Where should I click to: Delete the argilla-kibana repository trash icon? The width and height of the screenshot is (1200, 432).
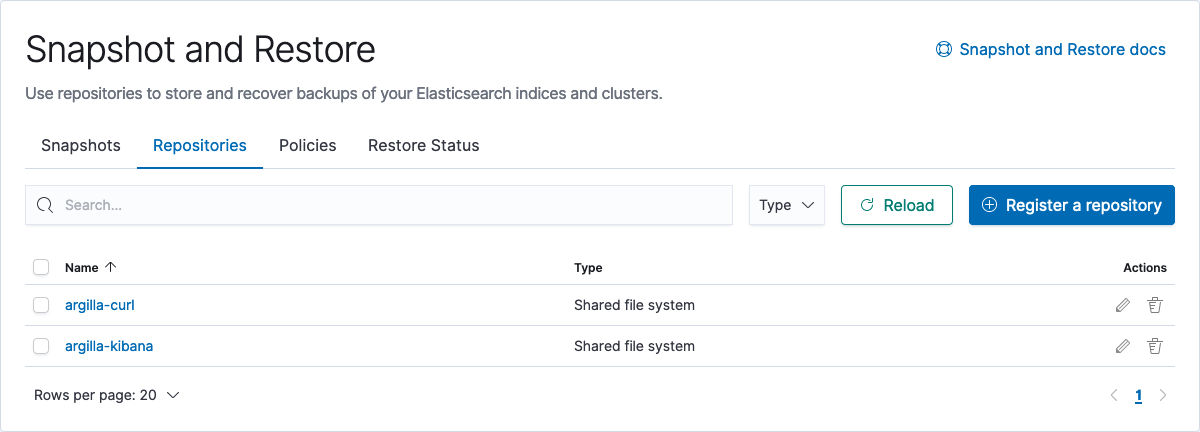coord(1155,346)
